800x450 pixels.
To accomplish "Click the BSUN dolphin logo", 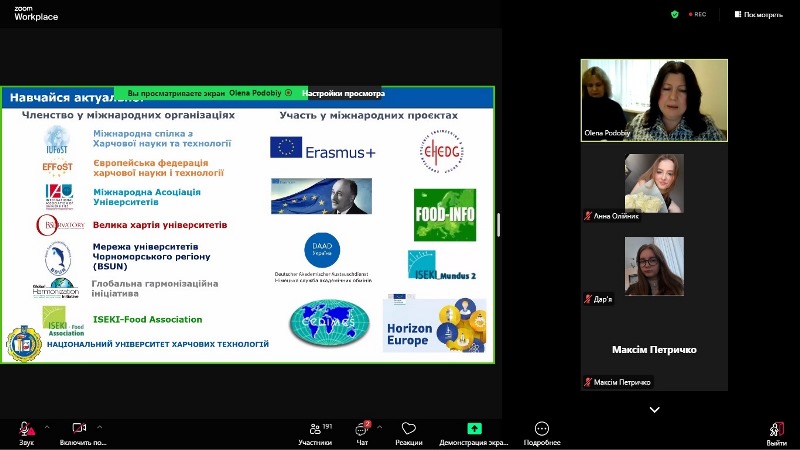I will coord(58,259).
